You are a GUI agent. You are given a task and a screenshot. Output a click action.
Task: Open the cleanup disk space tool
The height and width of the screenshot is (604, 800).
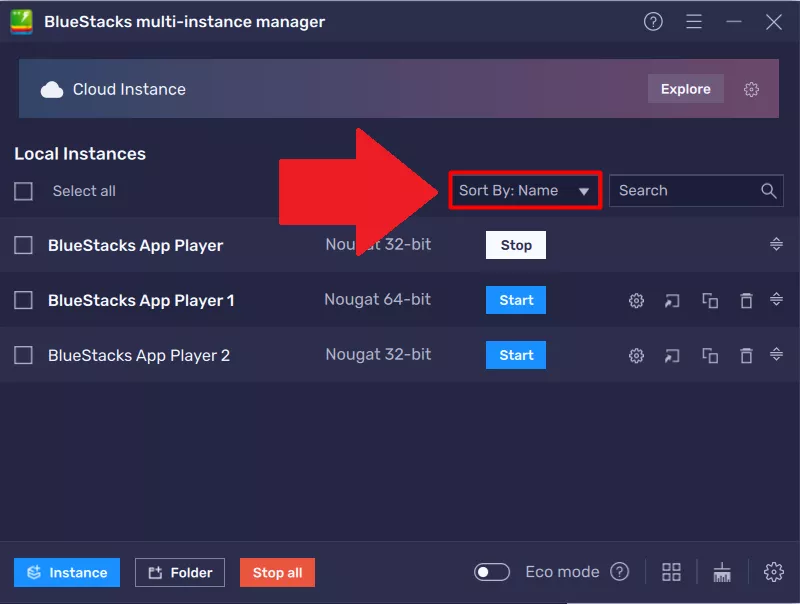722,572
